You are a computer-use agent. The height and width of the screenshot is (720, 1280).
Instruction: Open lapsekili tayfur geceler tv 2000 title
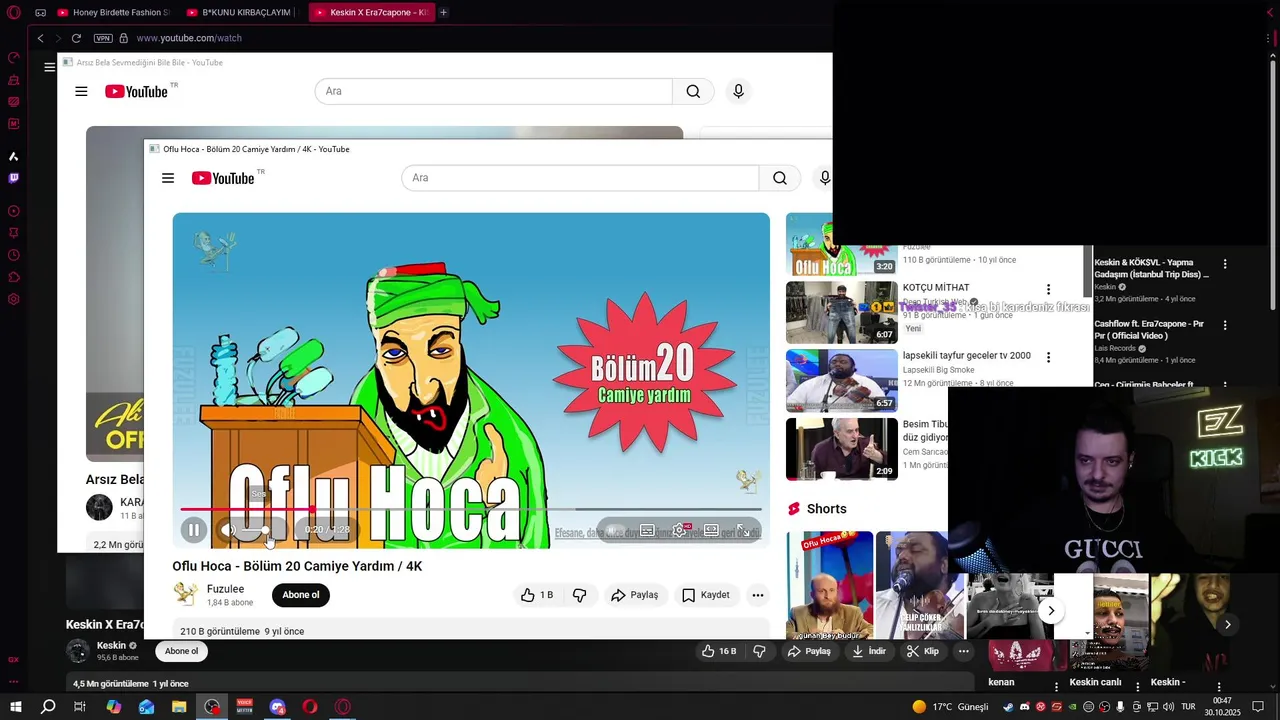point(967,356)
